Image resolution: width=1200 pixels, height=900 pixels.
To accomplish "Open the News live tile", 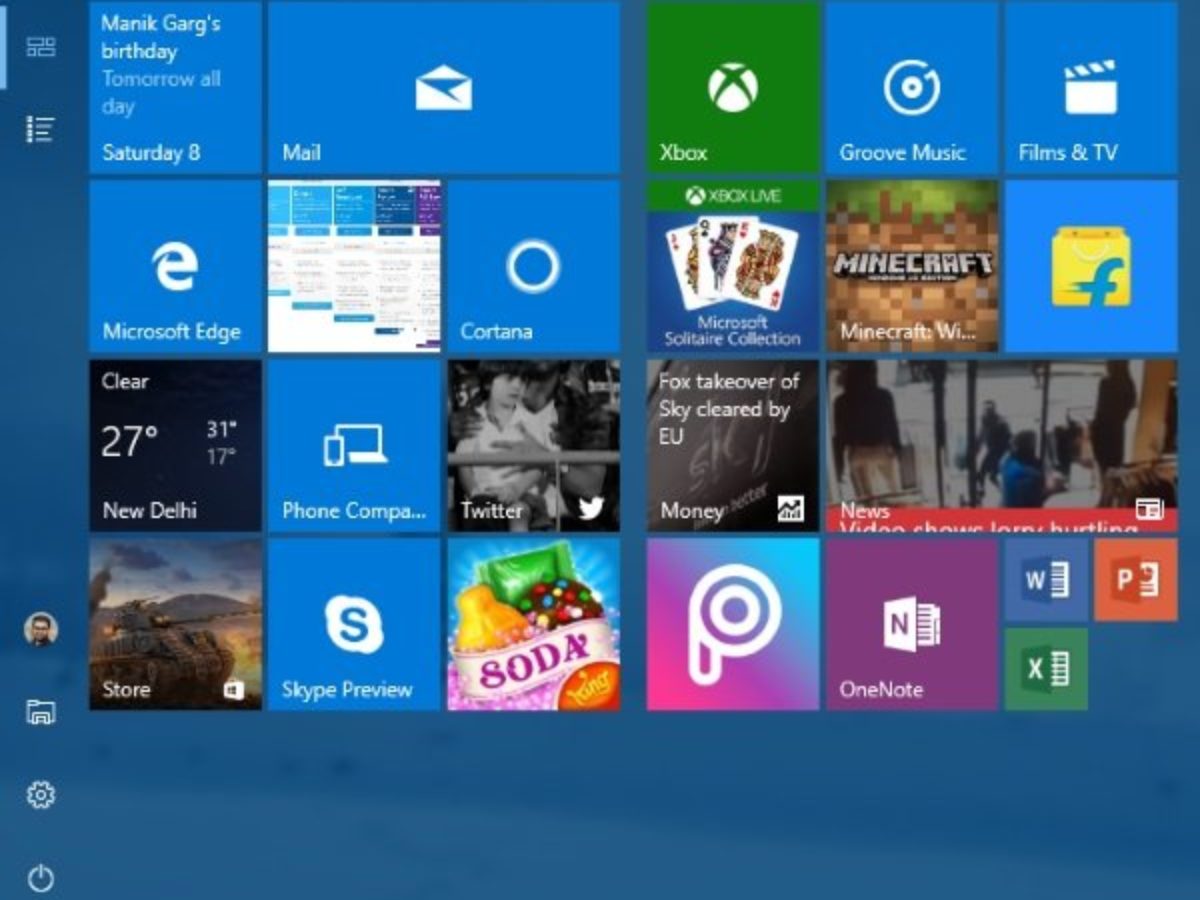I will click(1002, 445).
